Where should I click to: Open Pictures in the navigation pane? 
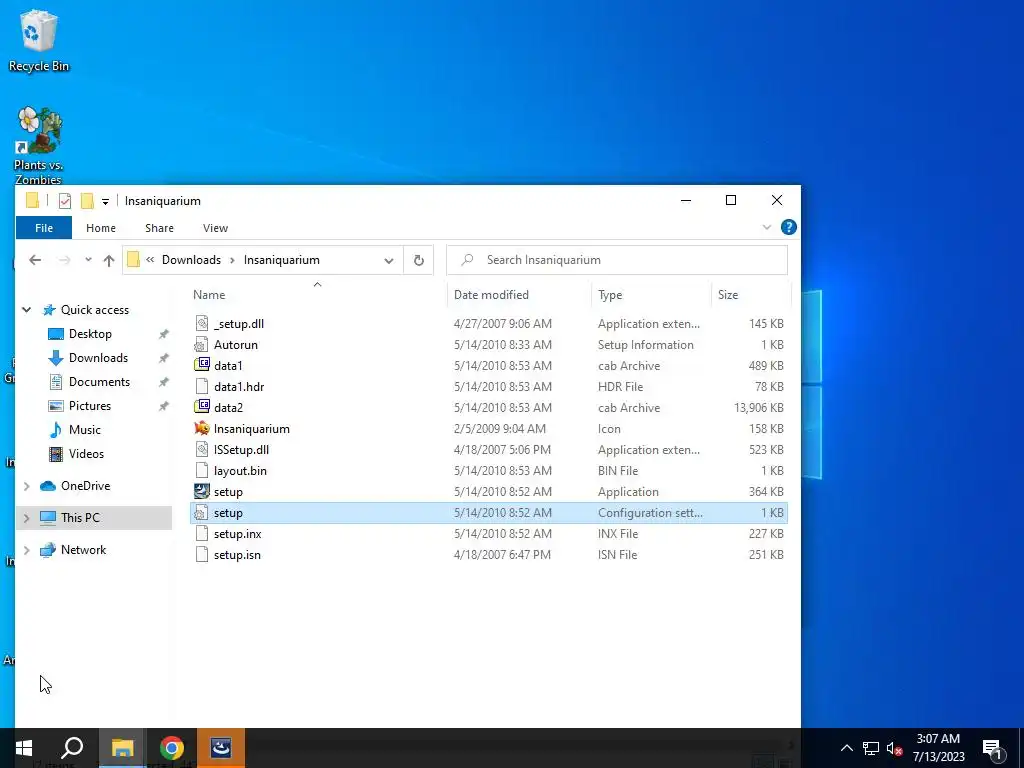coord(89,406)
